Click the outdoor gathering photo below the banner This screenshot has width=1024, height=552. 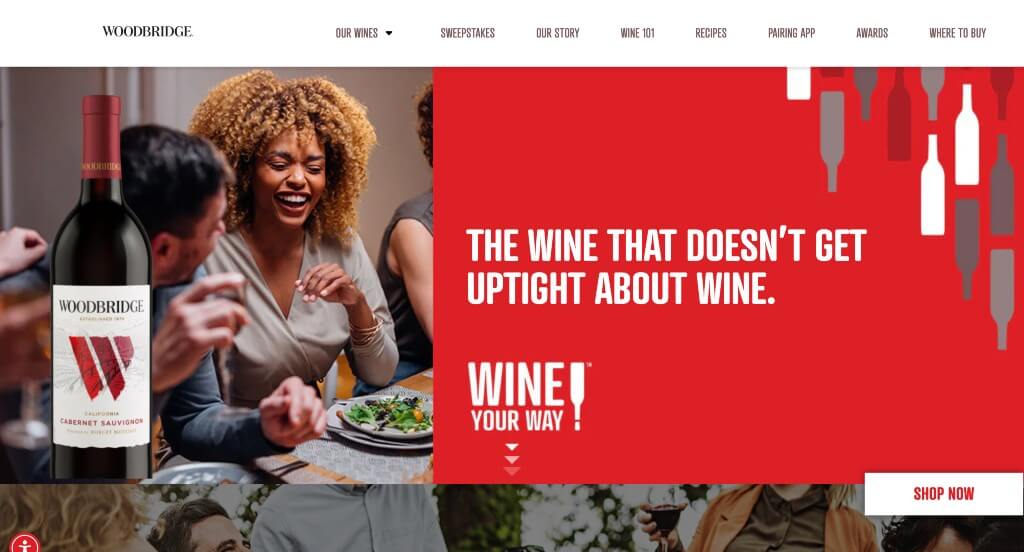[x=512, y=518]
